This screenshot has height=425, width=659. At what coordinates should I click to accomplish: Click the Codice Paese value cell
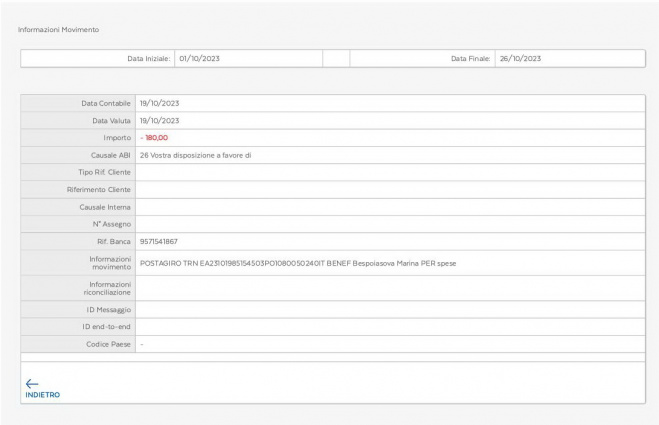click(390, 345)
